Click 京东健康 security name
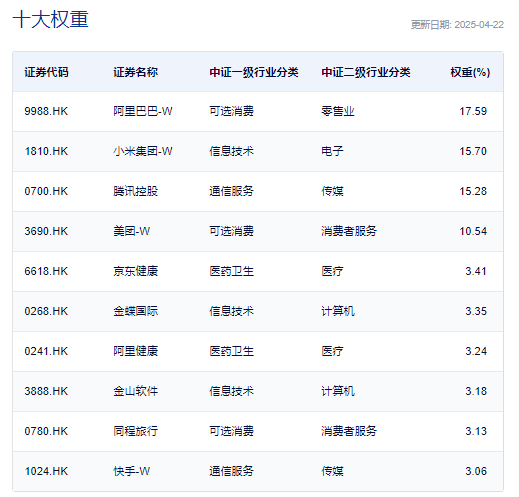 coord(135,271)
